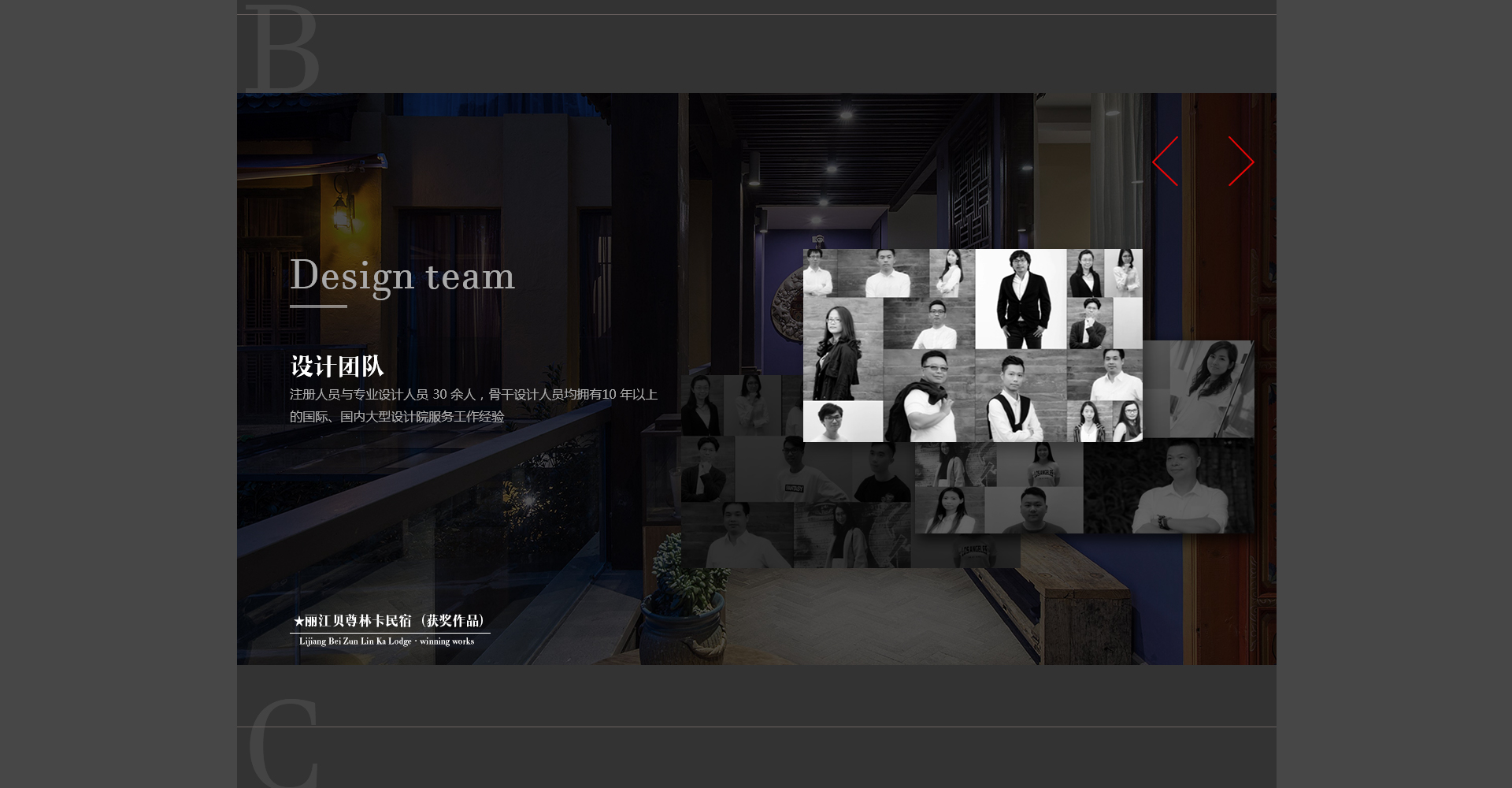
Task: Click the paragraph starting with 注册人员
Action: 472,405
